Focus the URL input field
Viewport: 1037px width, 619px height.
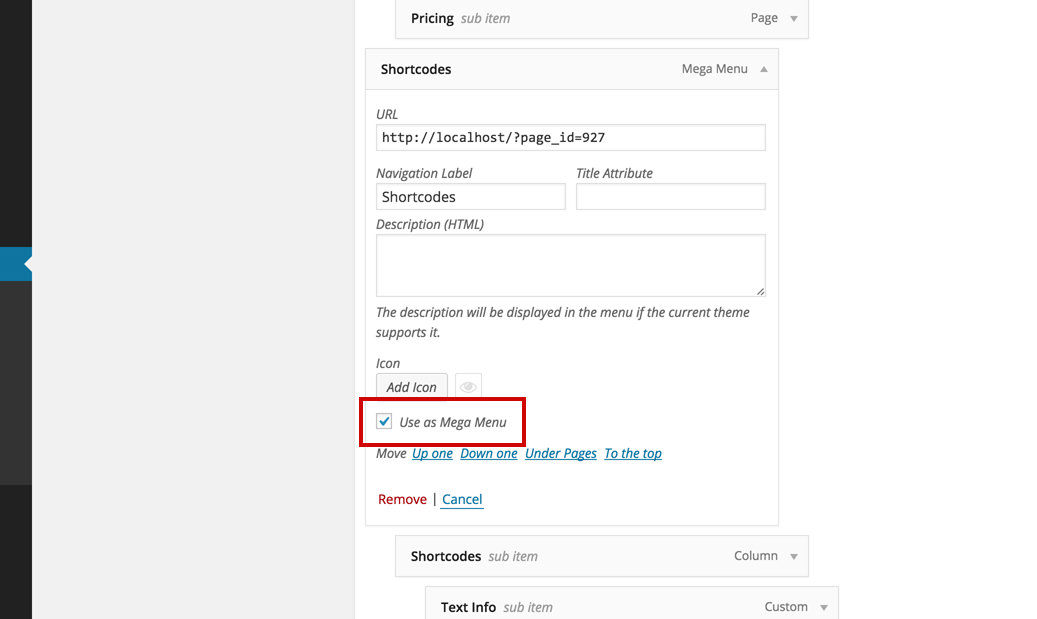(571, 138)
